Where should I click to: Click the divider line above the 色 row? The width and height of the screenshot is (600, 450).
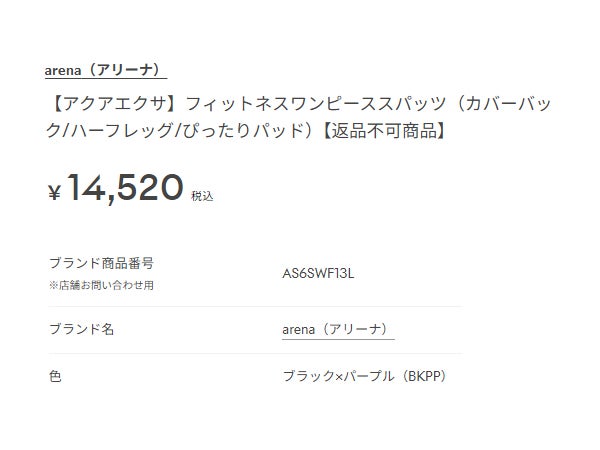(254, 353)
